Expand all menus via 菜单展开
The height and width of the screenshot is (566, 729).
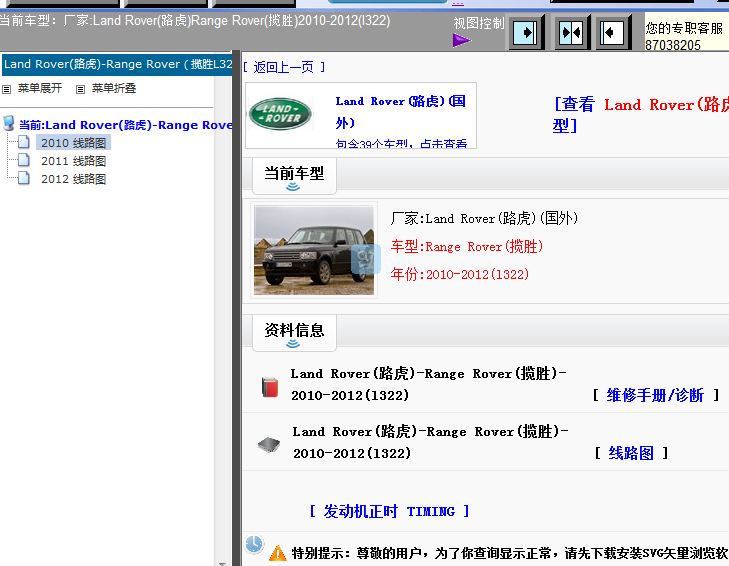click(x=40, y=88)
